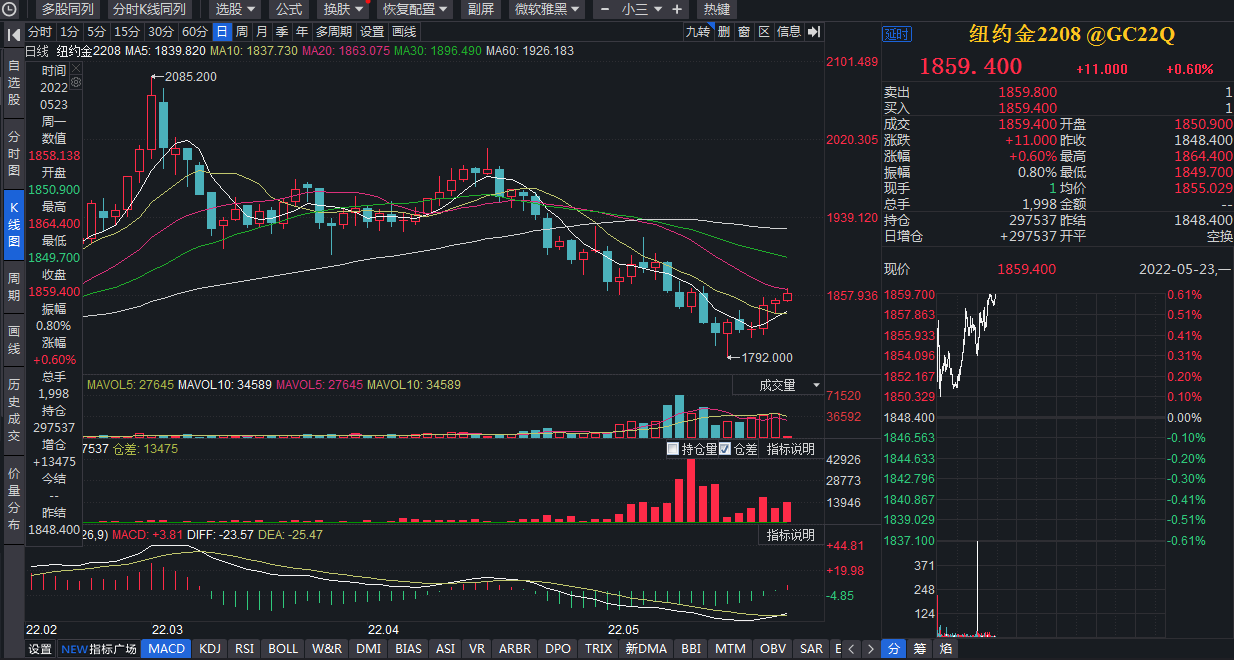Image resolution: width=1234 pixels, height=660 pixels.
Task: Click 指标说明 above the MACD panel
Action: click(790, 535)
